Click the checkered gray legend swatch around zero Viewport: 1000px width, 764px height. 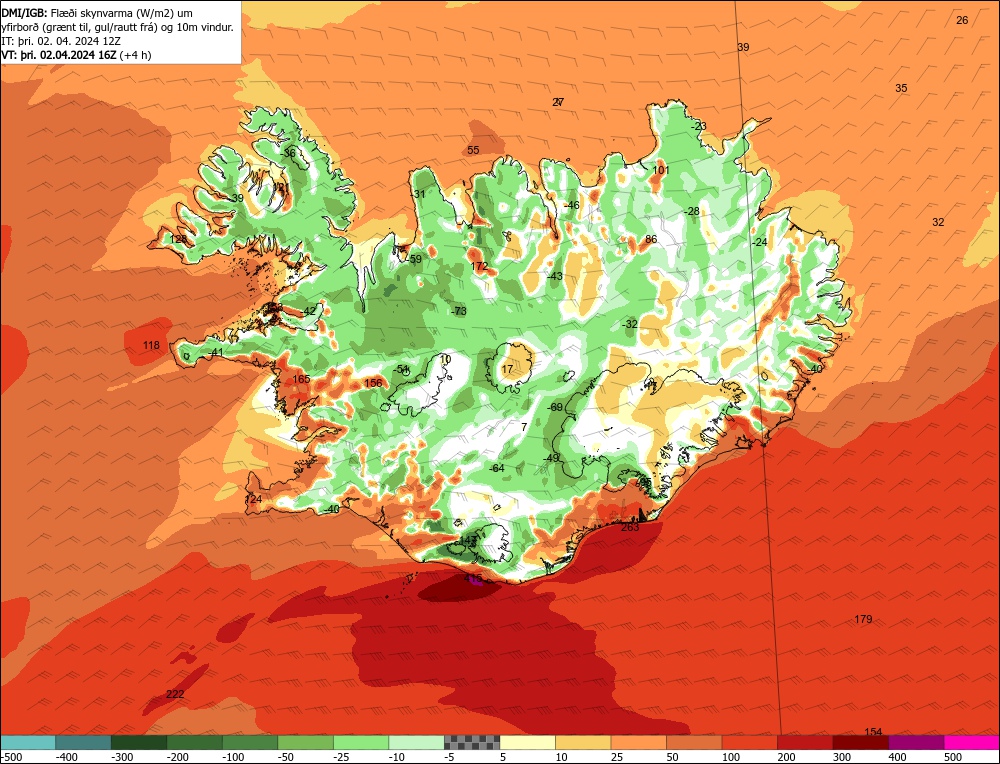pyautogui.click(x=472, y=742)
